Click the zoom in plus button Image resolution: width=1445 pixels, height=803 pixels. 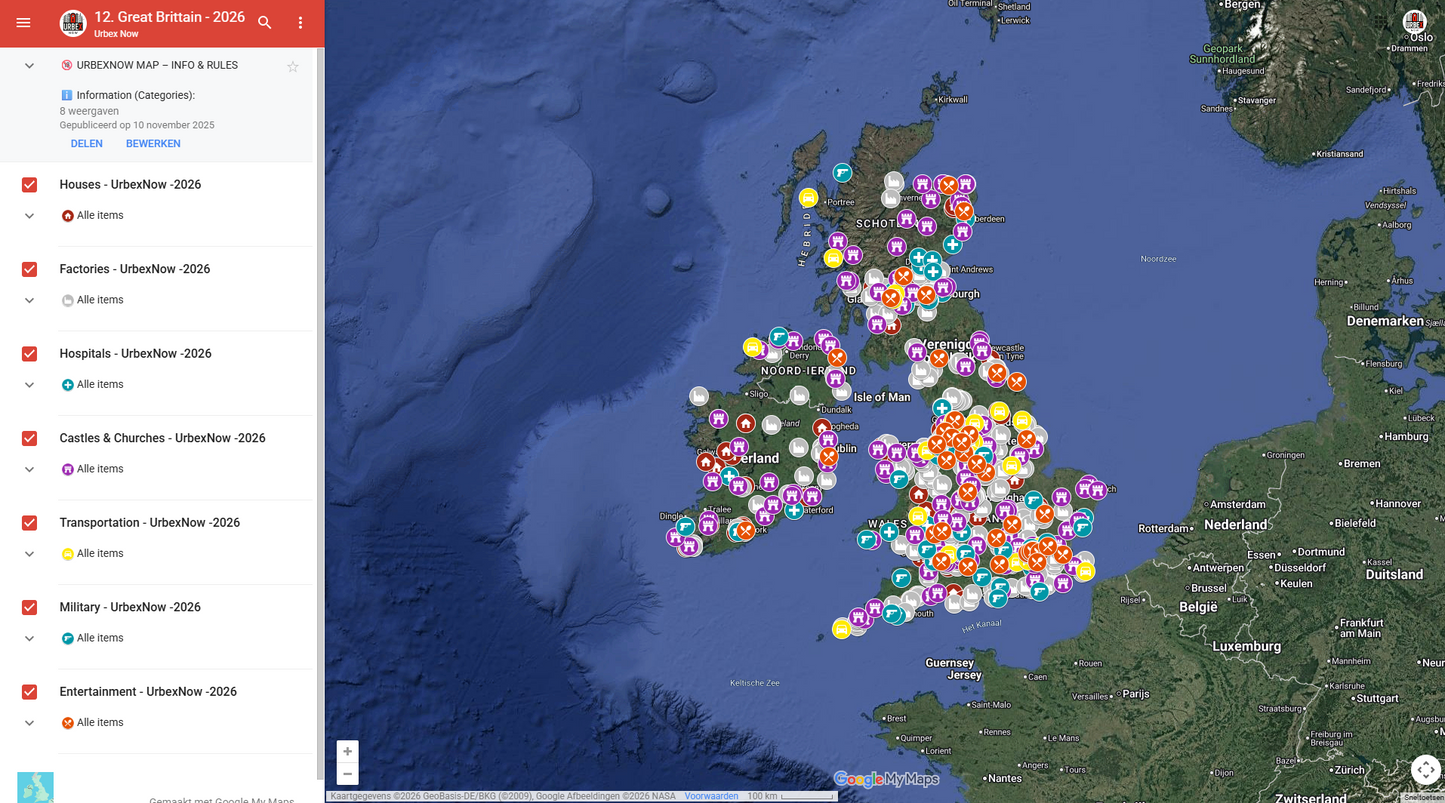coord(347,751)
